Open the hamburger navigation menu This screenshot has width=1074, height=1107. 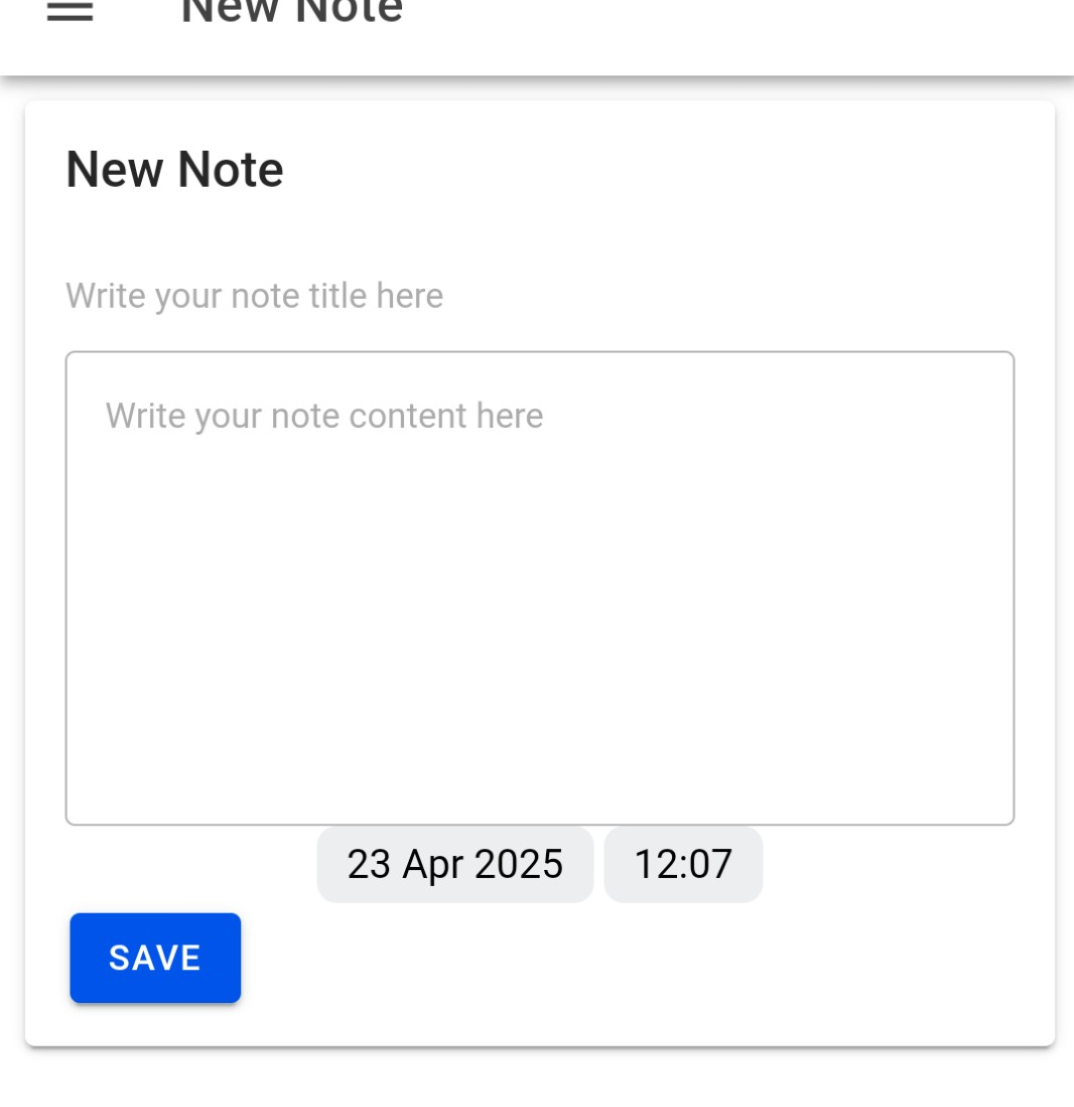(x=70, y=11)
